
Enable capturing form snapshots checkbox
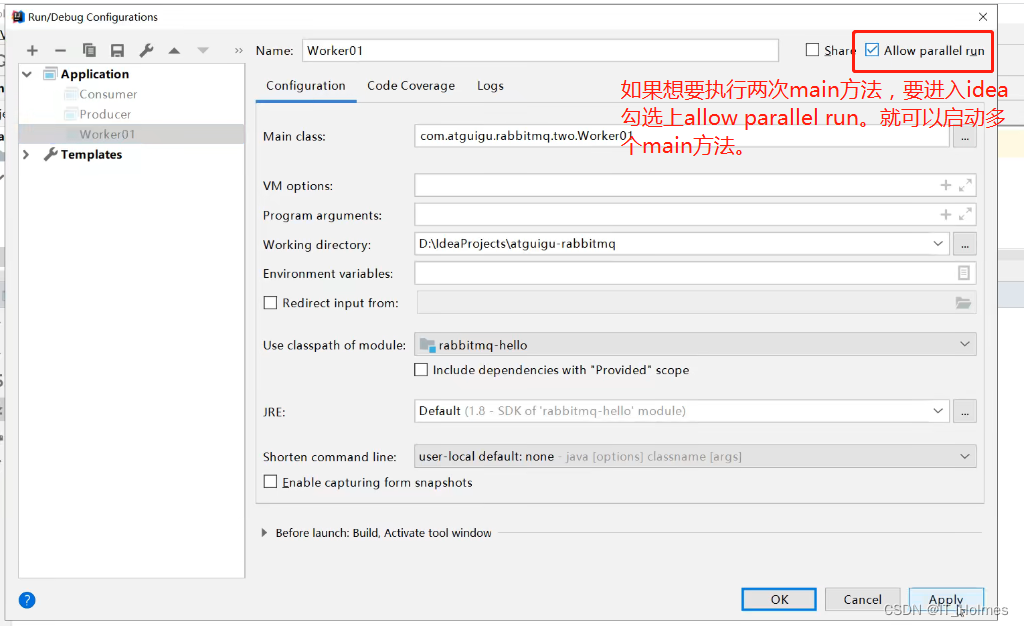(x=270, y=482)
